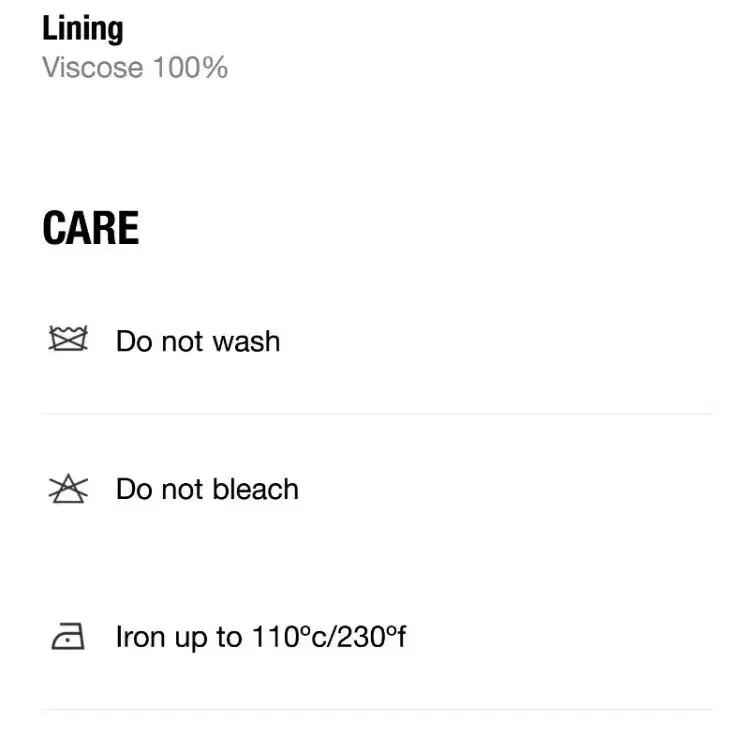Click the word 'Viscose' in lining details
Screen dimensions: 756x756
coord(93,67)
